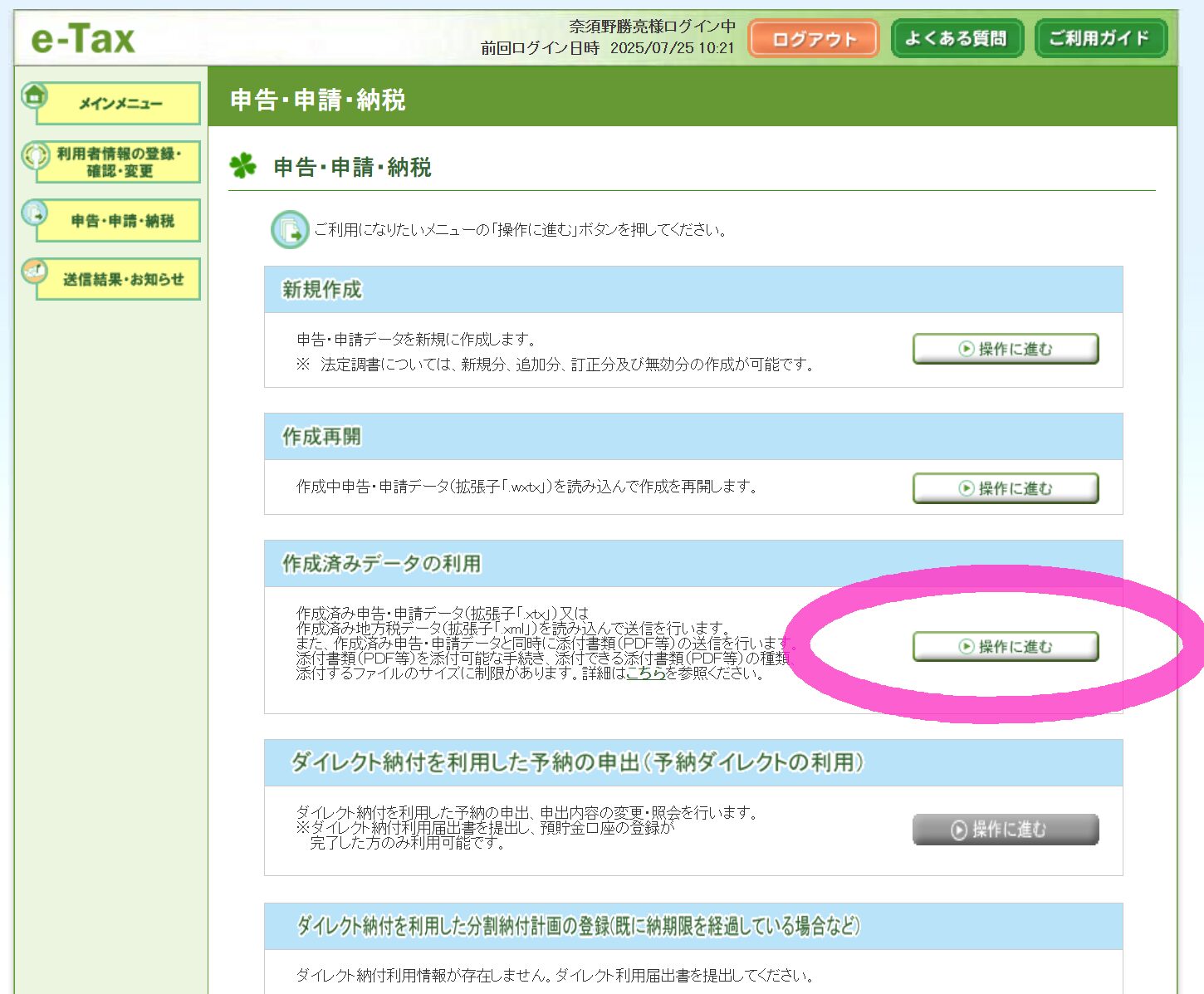Click the 作成済みデータの利用 section header
This screenshot has width=1204, height=994.
pyautogui.click(x=382, y=564)
